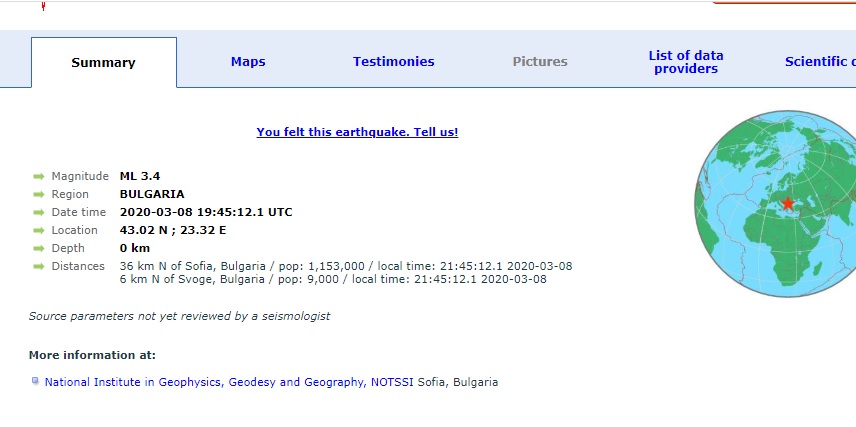Open the Scientific tab at the right edge
Viewport: 856px width, 427px height.
(819, 62)
